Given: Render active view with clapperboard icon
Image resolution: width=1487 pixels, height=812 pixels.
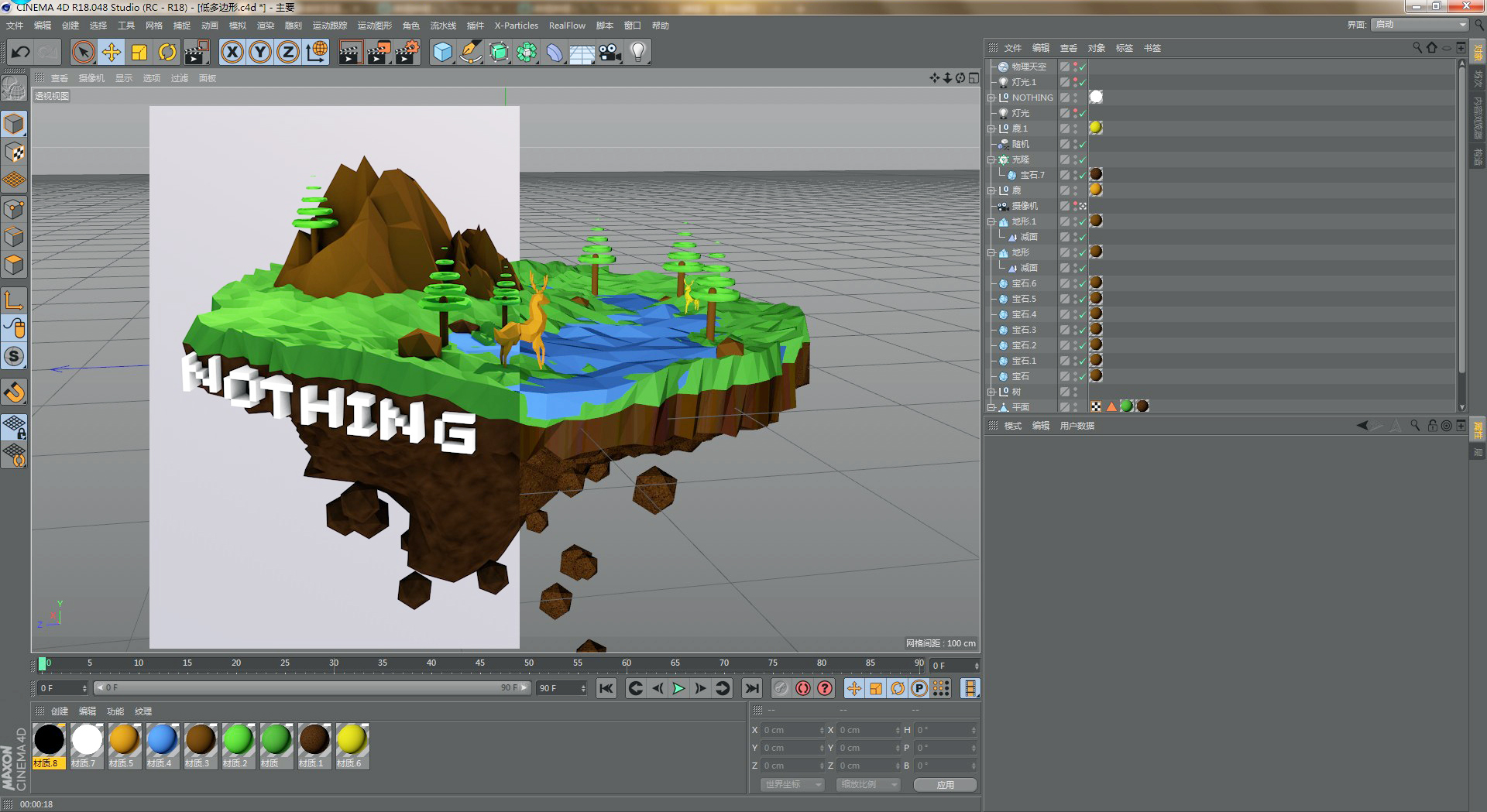Looking at the screenshot, I should point(350,53).
